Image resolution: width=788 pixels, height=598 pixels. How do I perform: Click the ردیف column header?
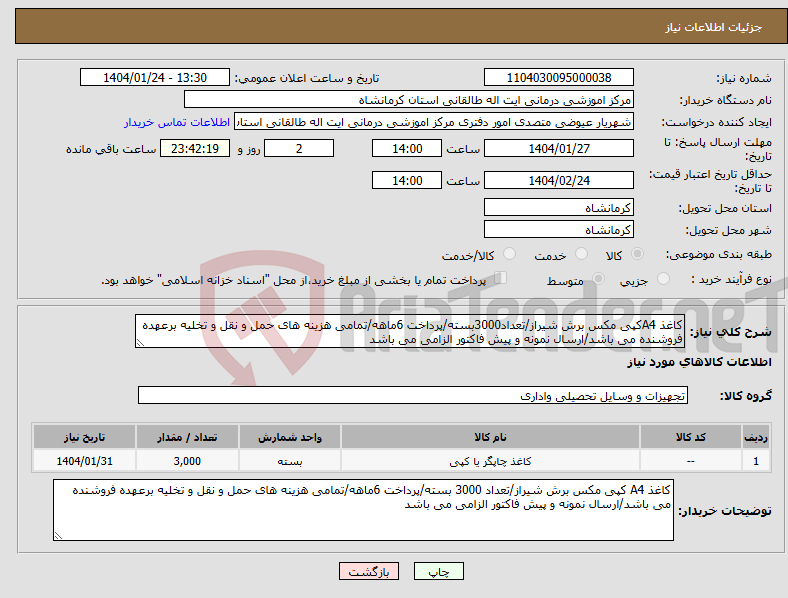click(x=756, y=437)
